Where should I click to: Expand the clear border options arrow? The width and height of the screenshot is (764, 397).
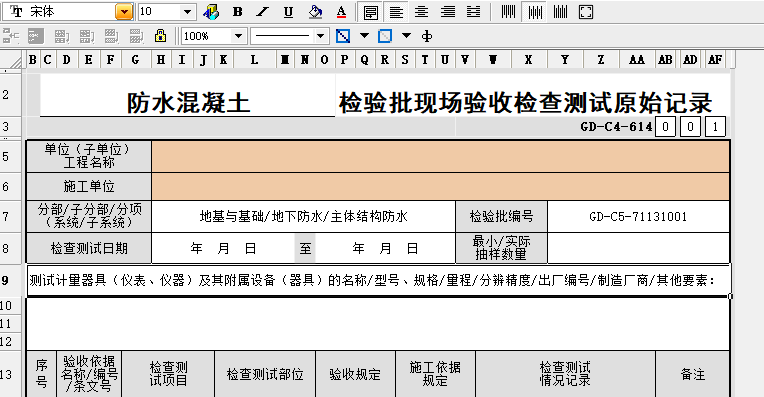point(406,36)
